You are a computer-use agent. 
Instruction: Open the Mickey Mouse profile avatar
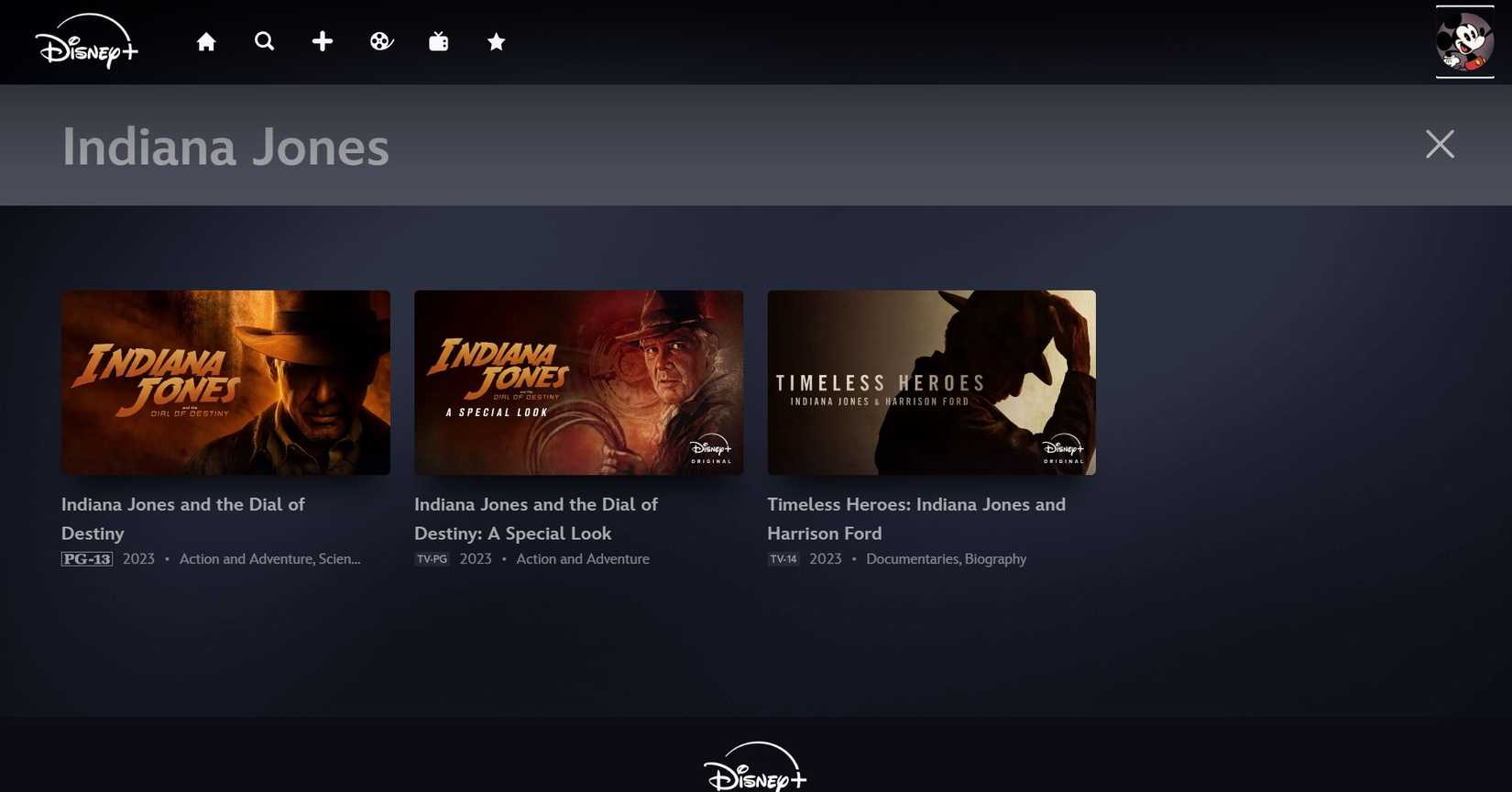tap(1463, 42)
